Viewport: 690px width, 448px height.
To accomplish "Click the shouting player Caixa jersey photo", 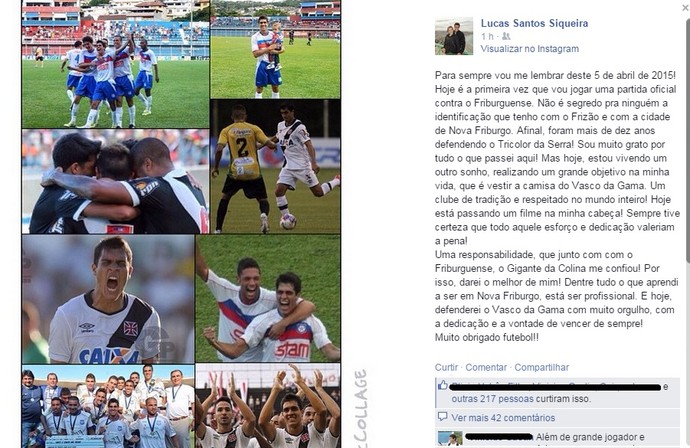I will pos(108,299).
